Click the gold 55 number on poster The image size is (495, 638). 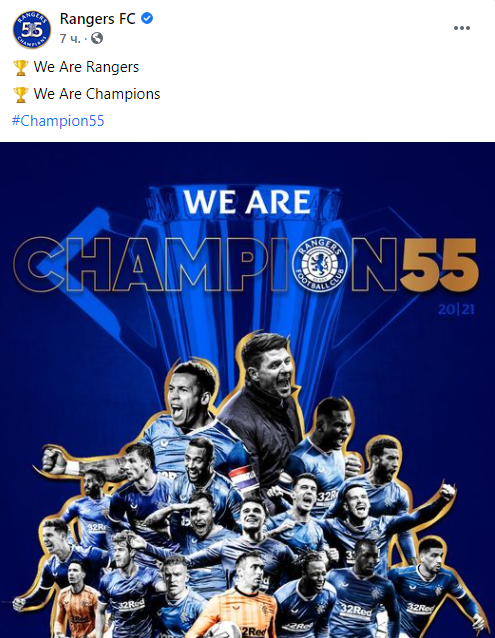(x=439, y=264)
